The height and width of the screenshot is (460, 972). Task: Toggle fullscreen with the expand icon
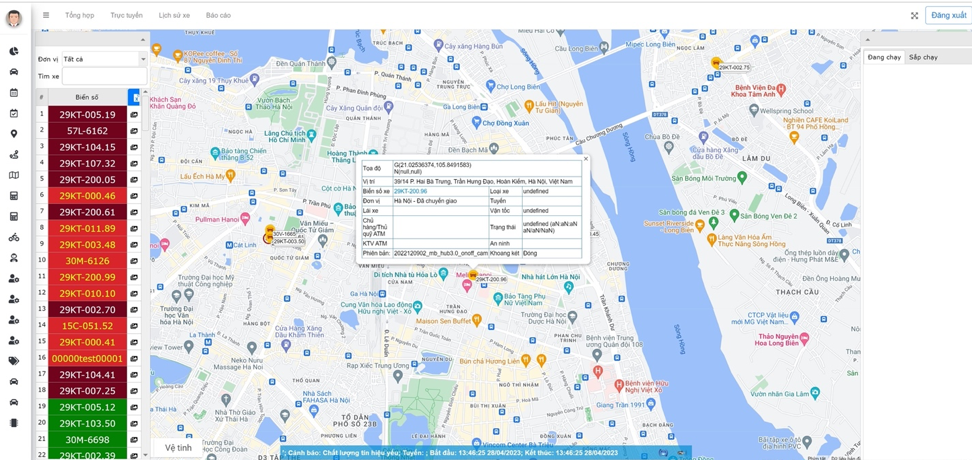tap(914, 16)
